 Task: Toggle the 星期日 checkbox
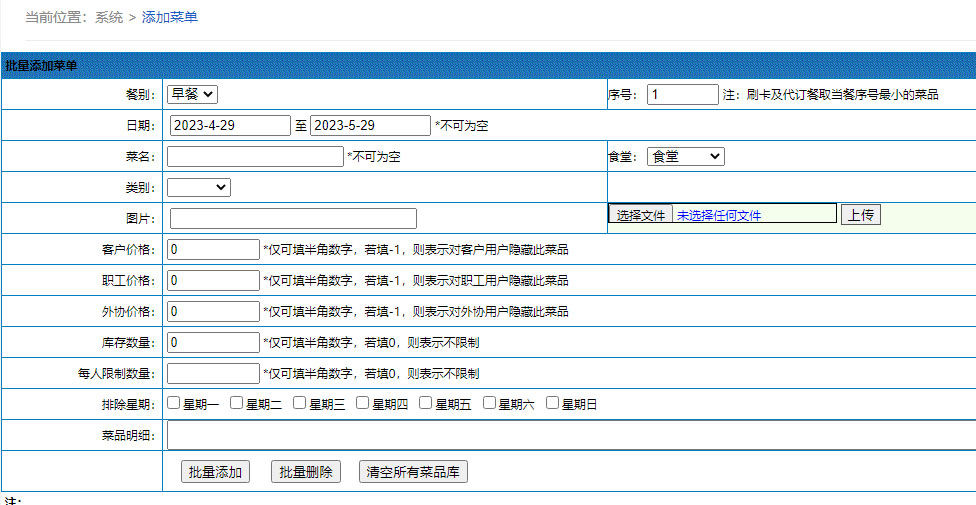pos(553,404)
